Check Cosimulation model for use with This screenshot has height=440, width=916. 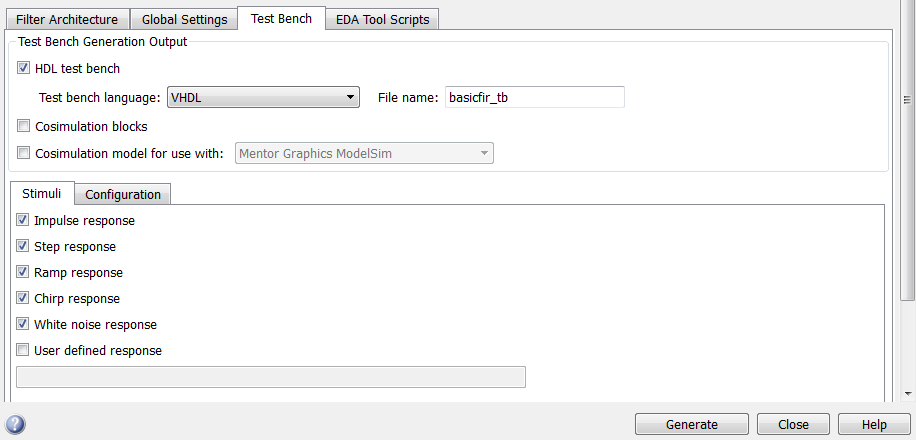coord(23,154)
